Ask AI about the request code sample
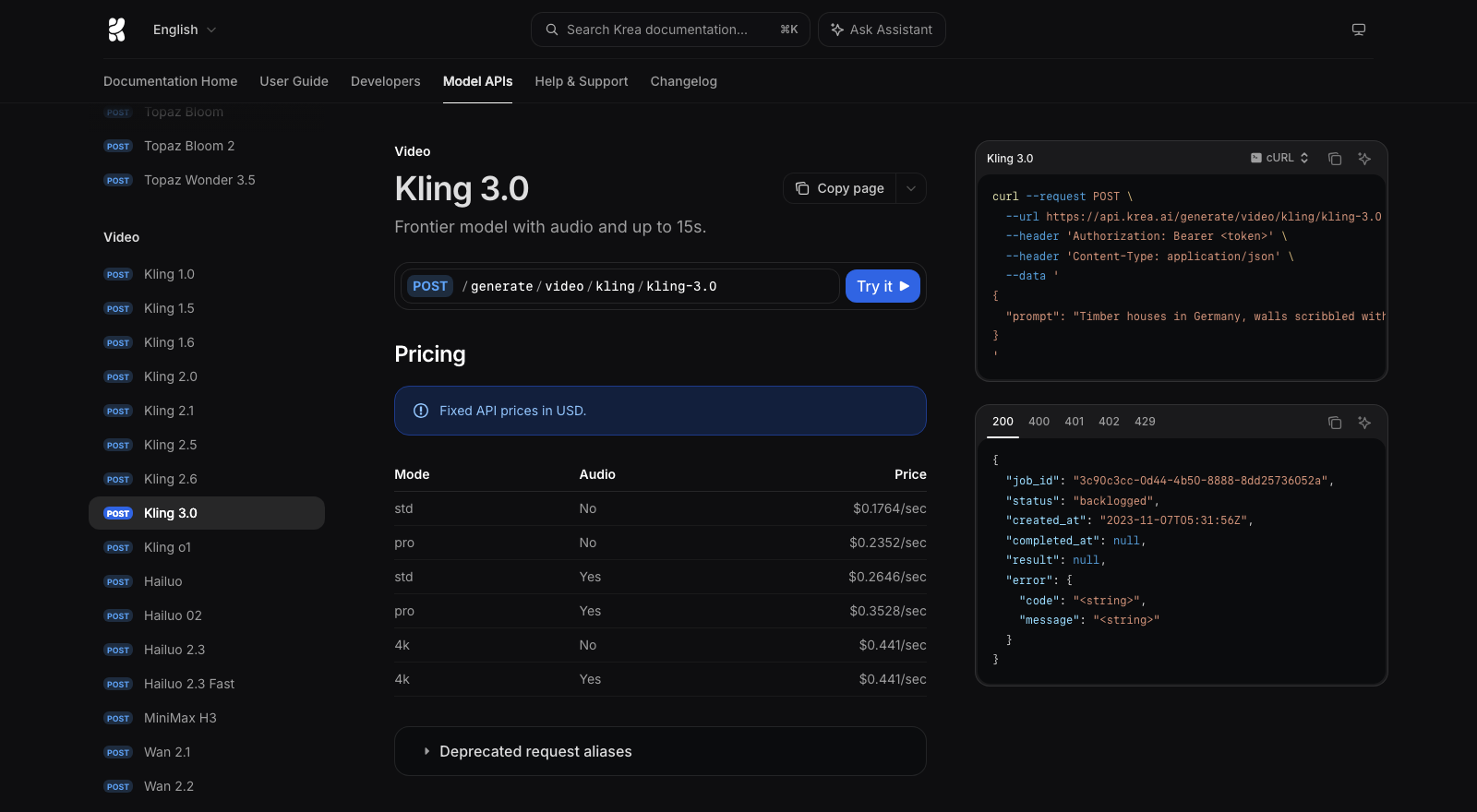 (x=1364, y=159)
